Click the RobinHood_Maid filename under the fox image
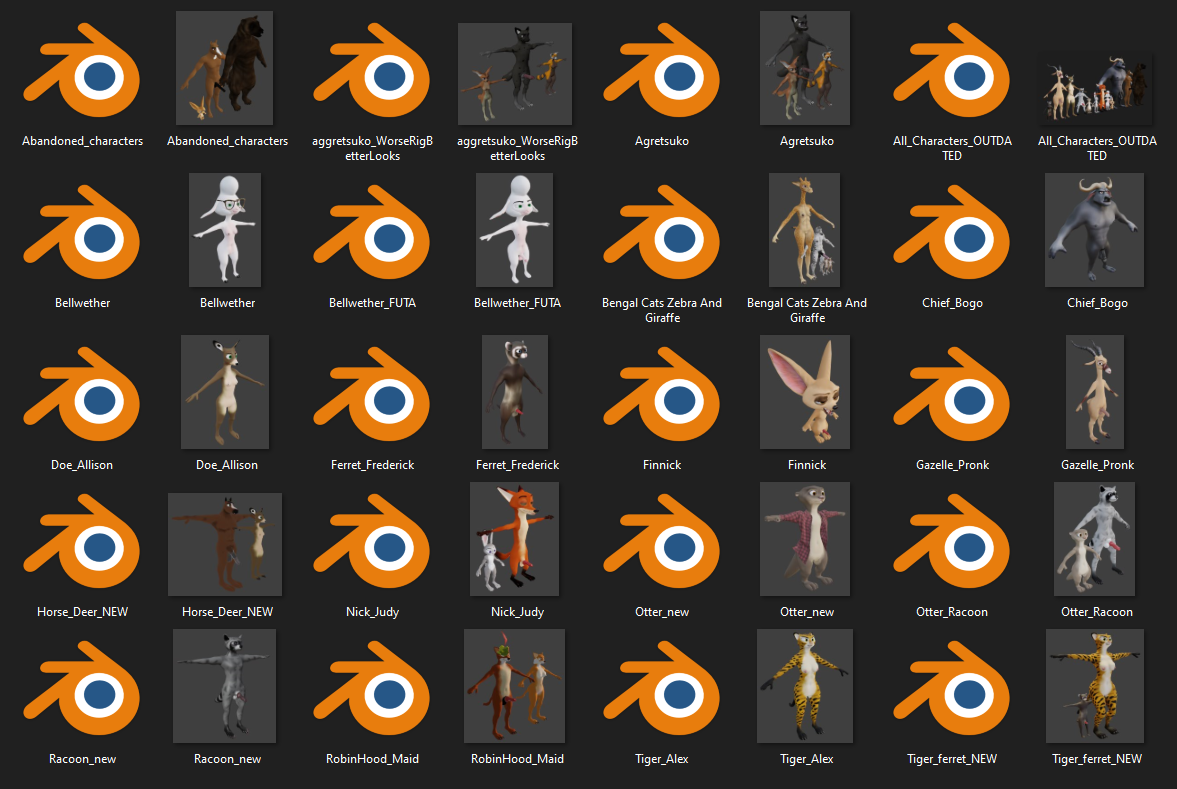 (516, 759)
